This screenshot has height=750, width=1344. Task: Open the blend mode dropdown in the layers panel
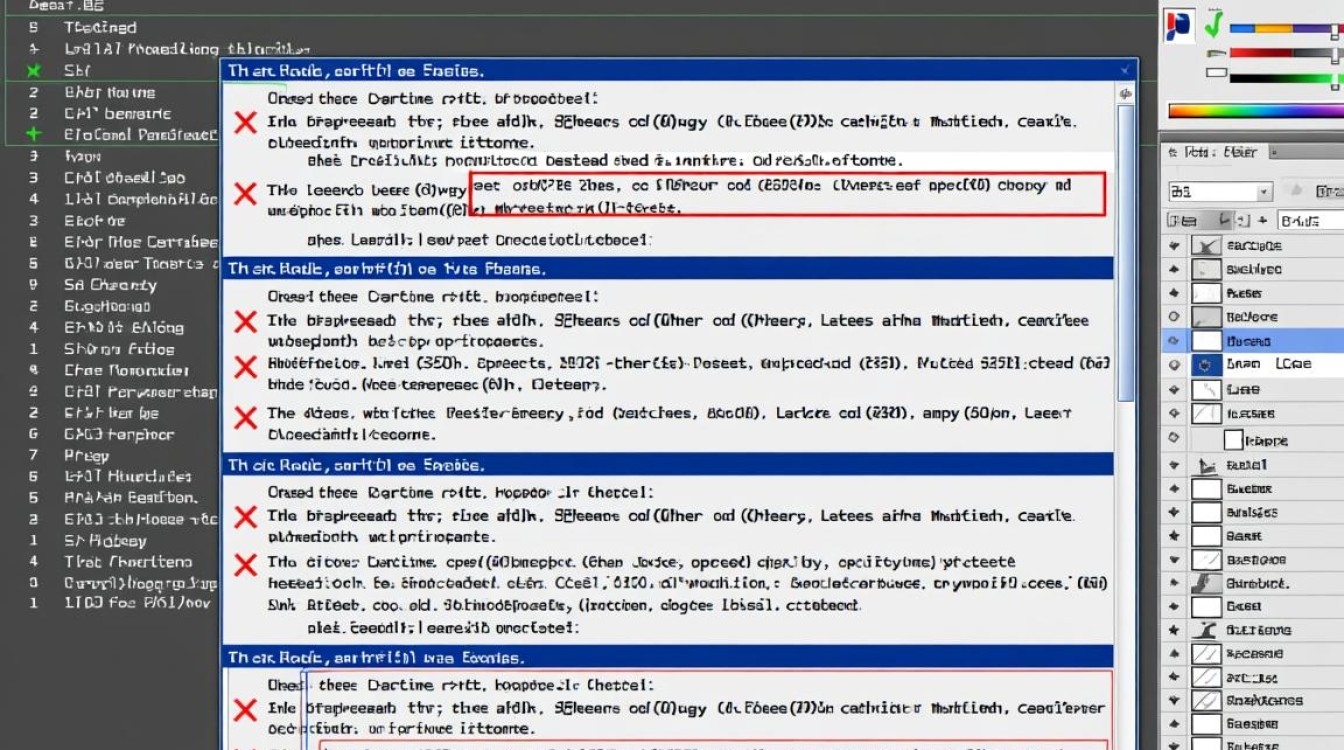click(1220, 192)
